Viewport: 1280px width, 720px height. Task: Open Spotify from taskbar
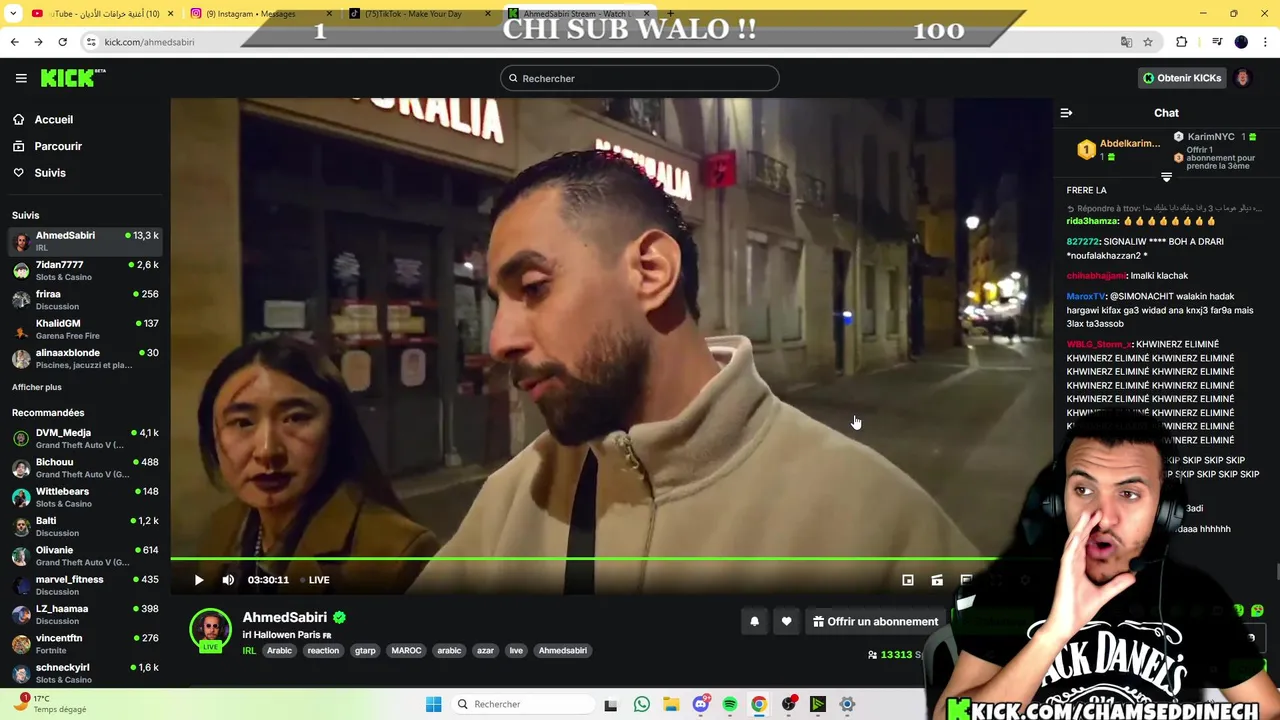pos(730,704)
